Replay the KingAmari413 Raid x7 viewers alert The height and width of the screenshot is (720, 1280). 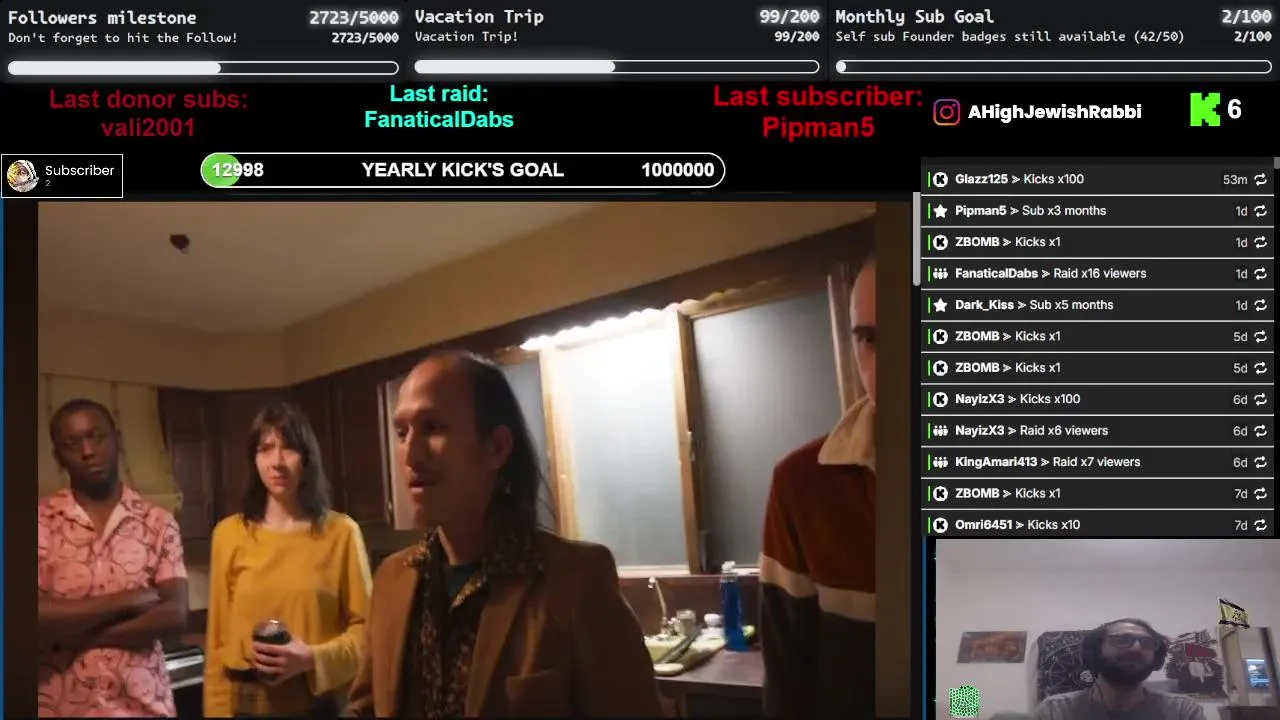coord(1260,462)
